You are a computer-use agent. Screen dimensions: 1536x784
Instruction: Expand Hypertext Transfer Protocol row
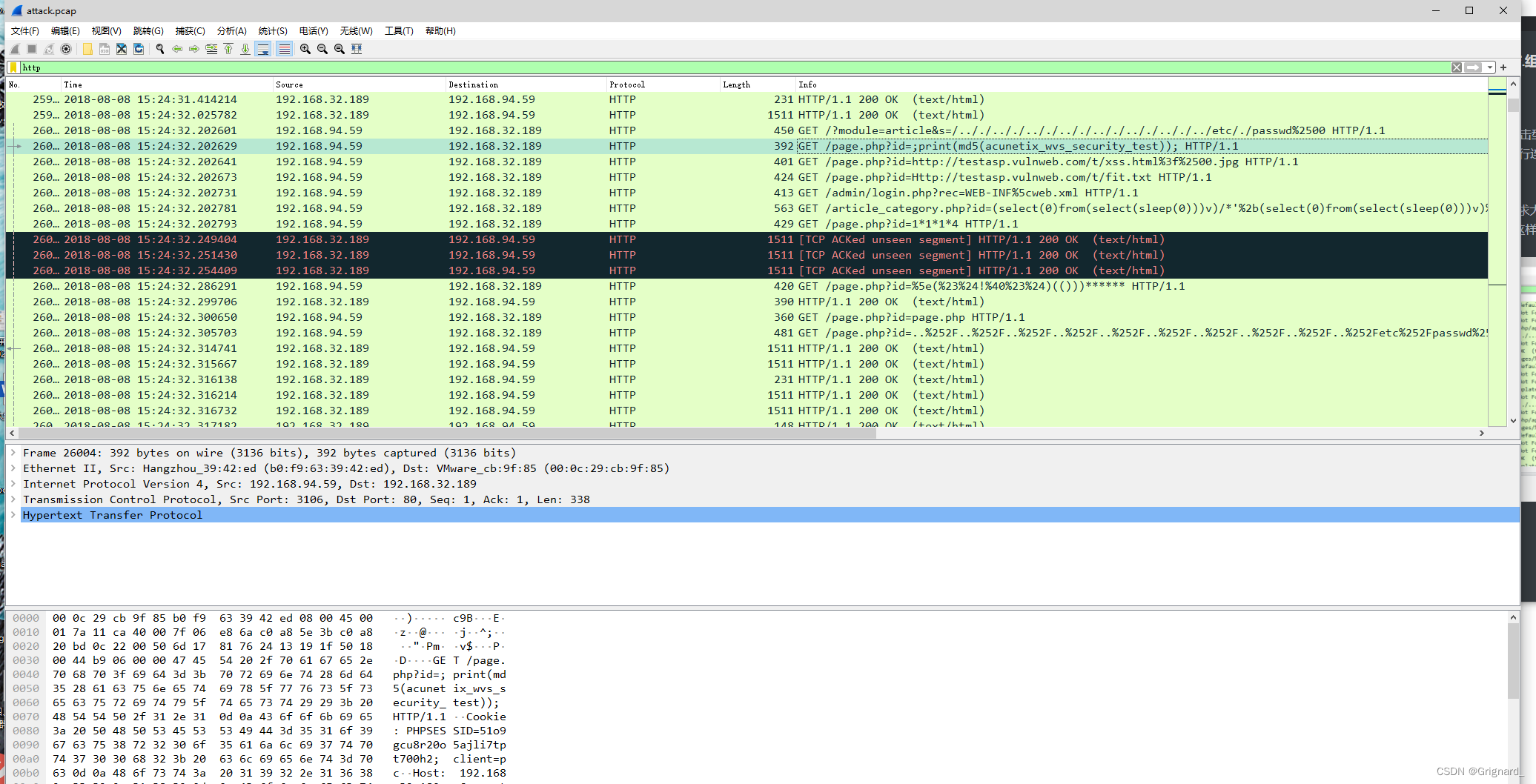click(13, 515)
